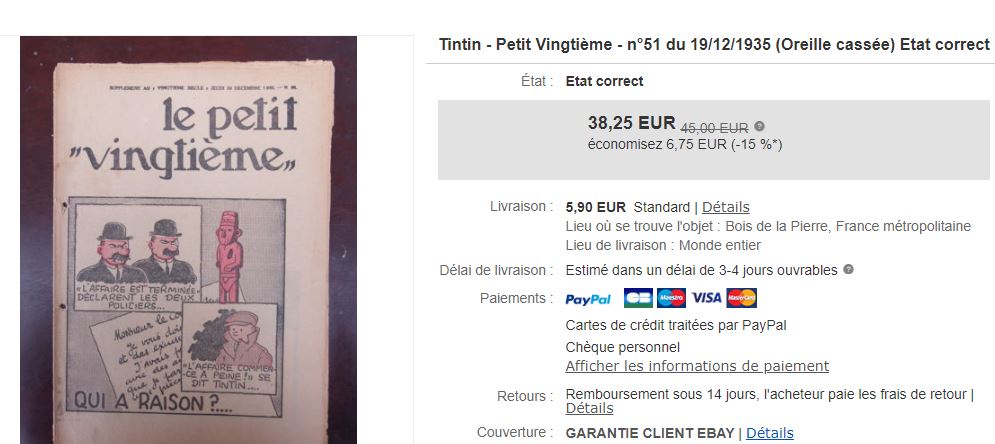Image resolution: width=995 pixels, height=444 pixels.
Task: Enlarge the Petit Vingtième cover photo
Action: tap(188, 240)
